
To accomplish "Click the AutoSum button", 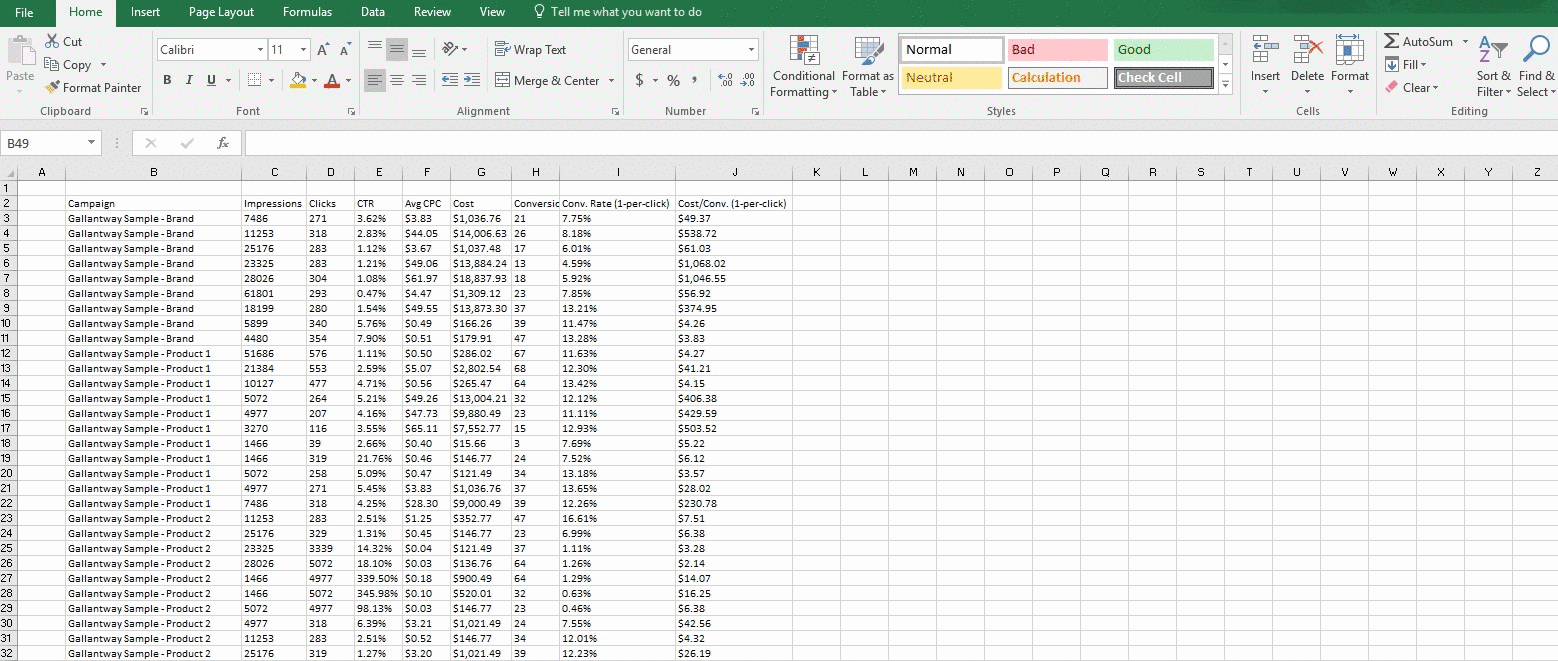I will click(1421, 41).
